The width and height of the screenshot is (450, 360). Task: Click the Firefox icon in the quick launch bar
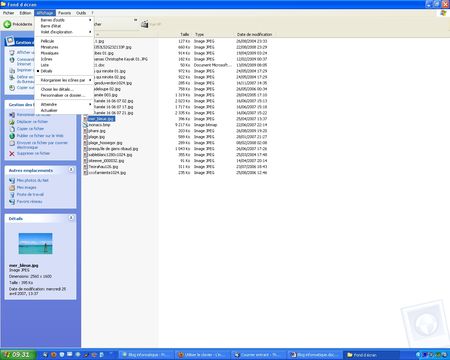coord(53,355)
